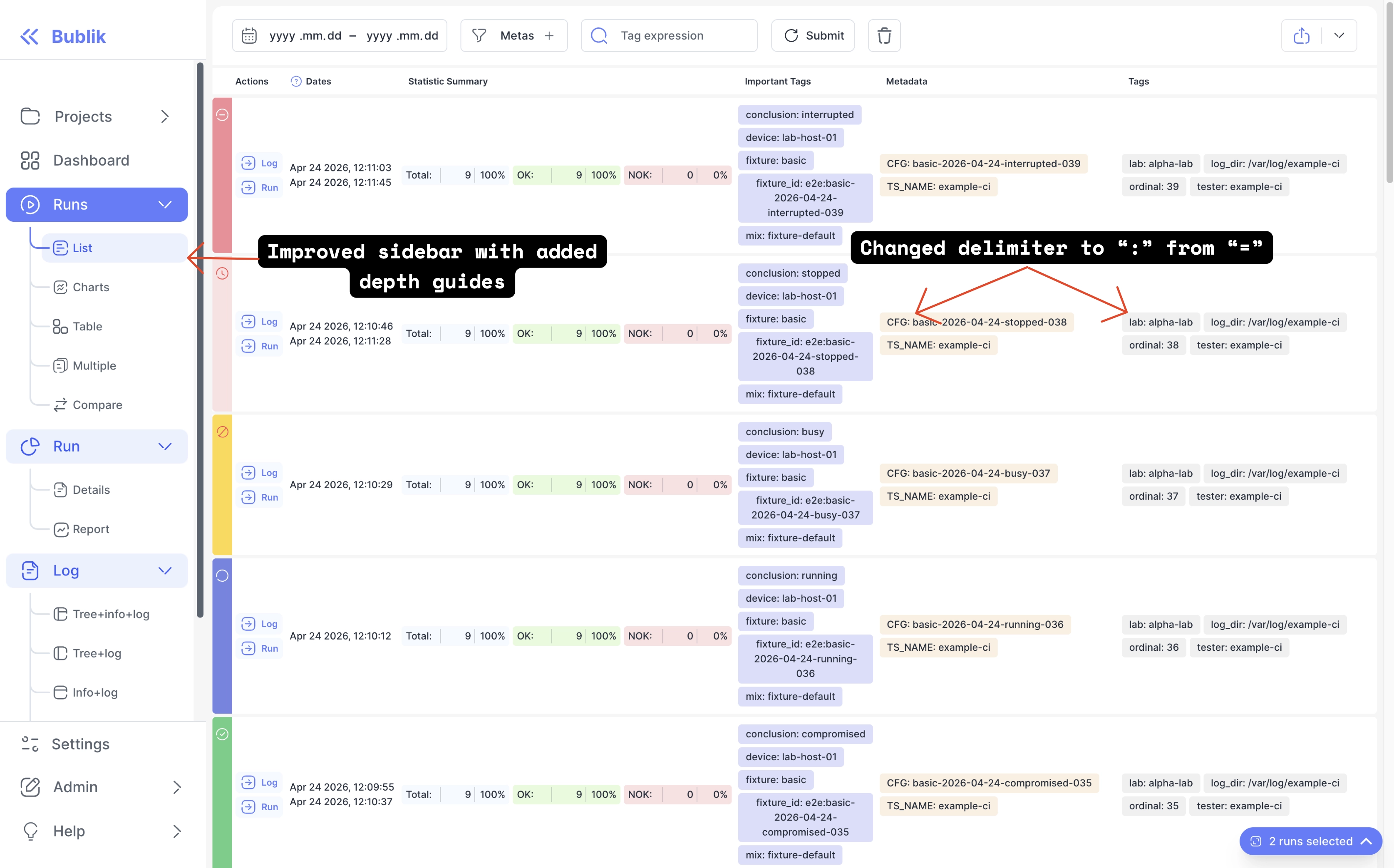
Task: Focus the Tag expression search field
Action: coord(669,36)
